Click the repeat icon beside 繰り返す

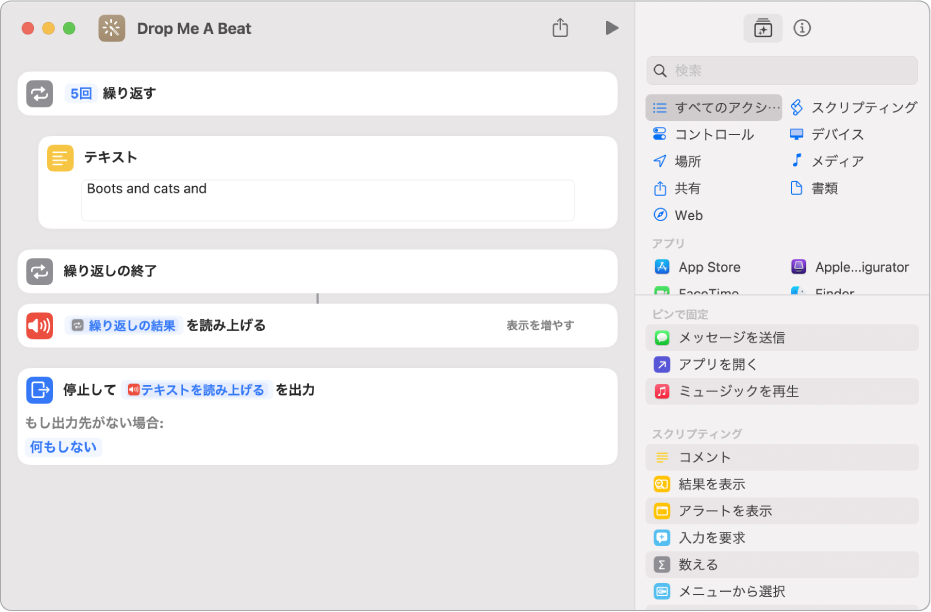(x=40, y=94)
